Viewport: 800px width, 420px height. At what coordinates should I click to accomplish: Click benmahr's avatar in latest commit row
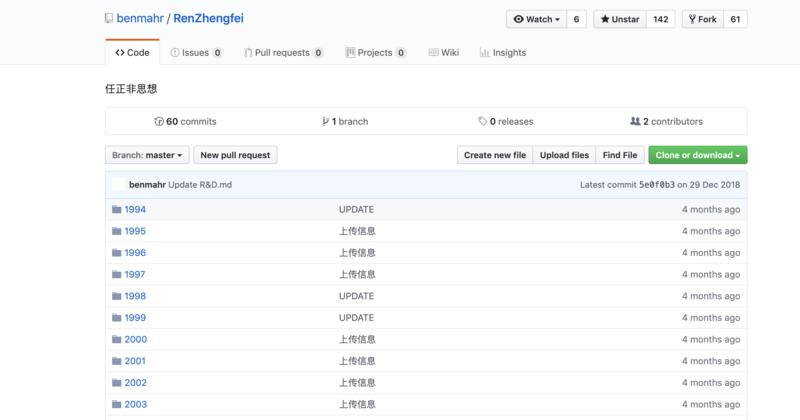[x=118, y=184]
